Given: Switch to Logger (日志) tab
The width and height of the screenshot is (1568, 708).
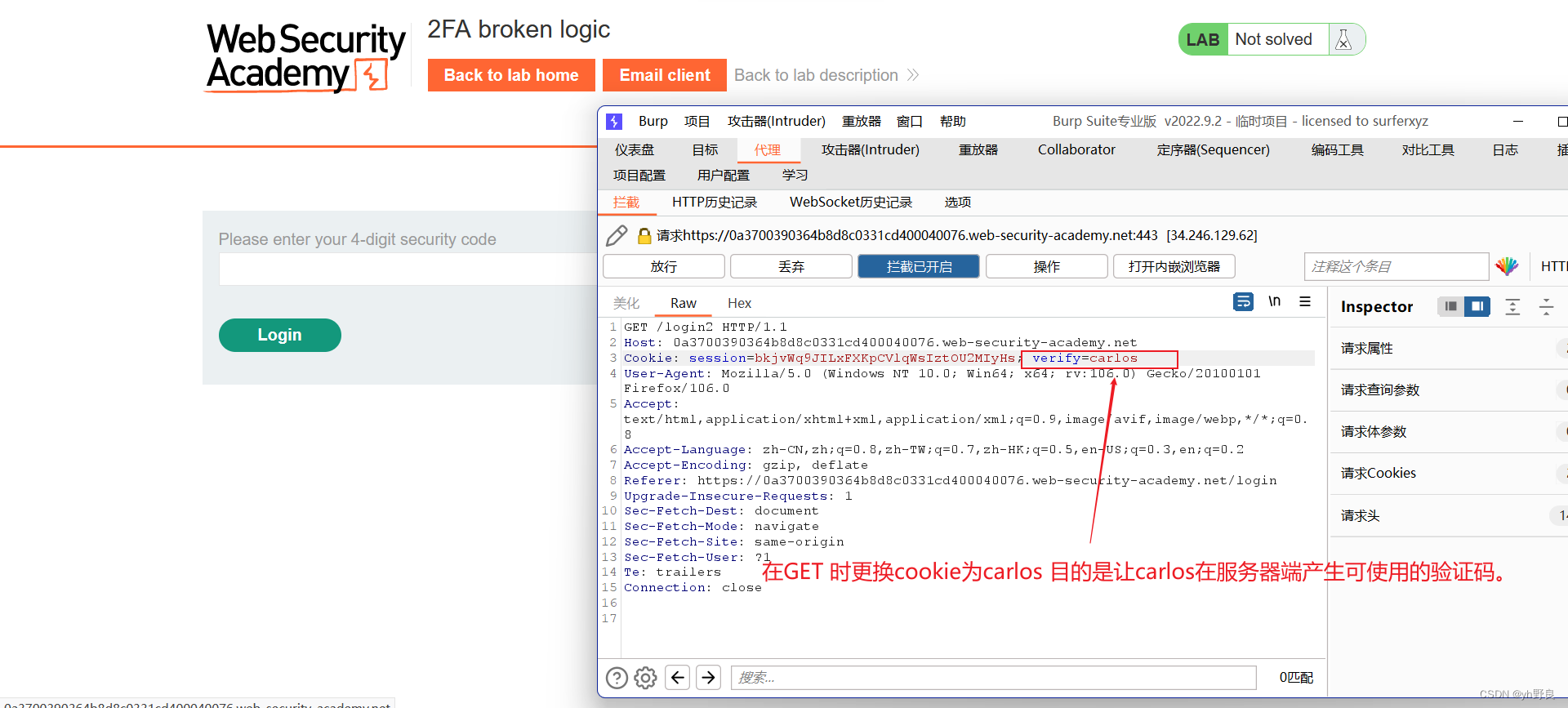Looking at the screenshot, I should click(1504, 150).
